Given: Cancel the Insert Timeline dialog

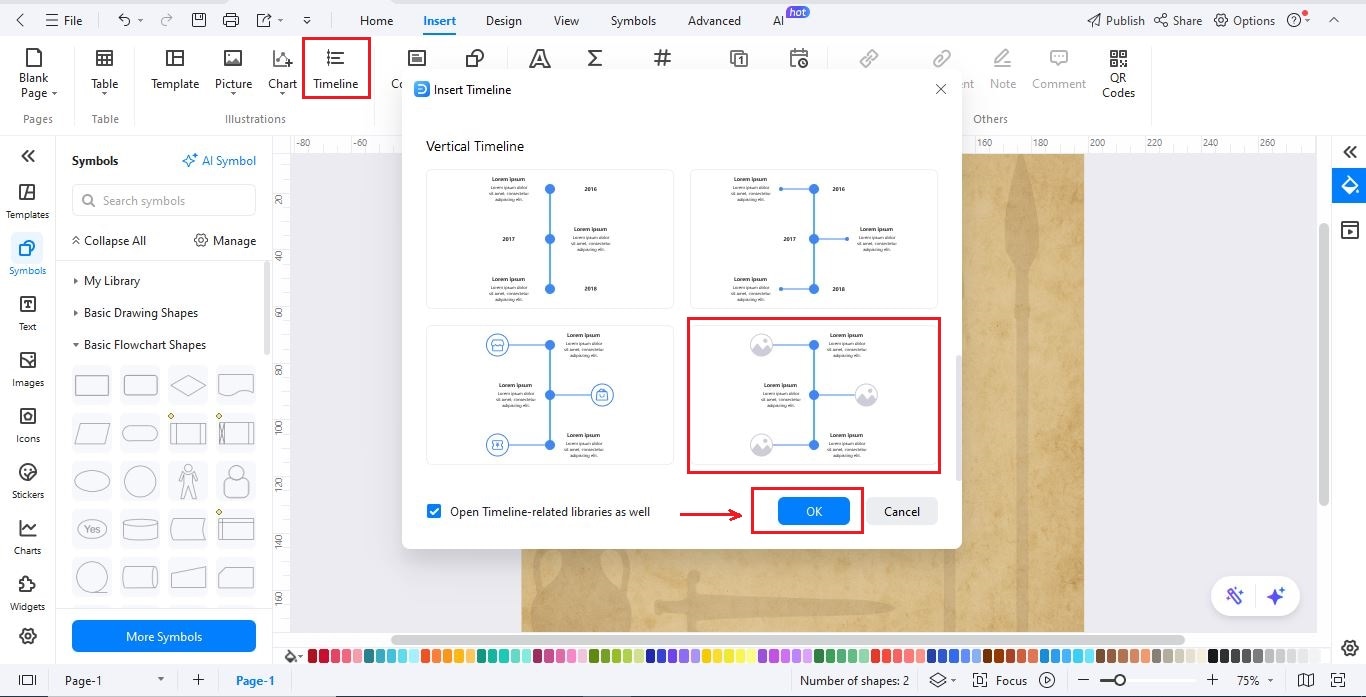Looking at the screenshot, I should (901, 511).
